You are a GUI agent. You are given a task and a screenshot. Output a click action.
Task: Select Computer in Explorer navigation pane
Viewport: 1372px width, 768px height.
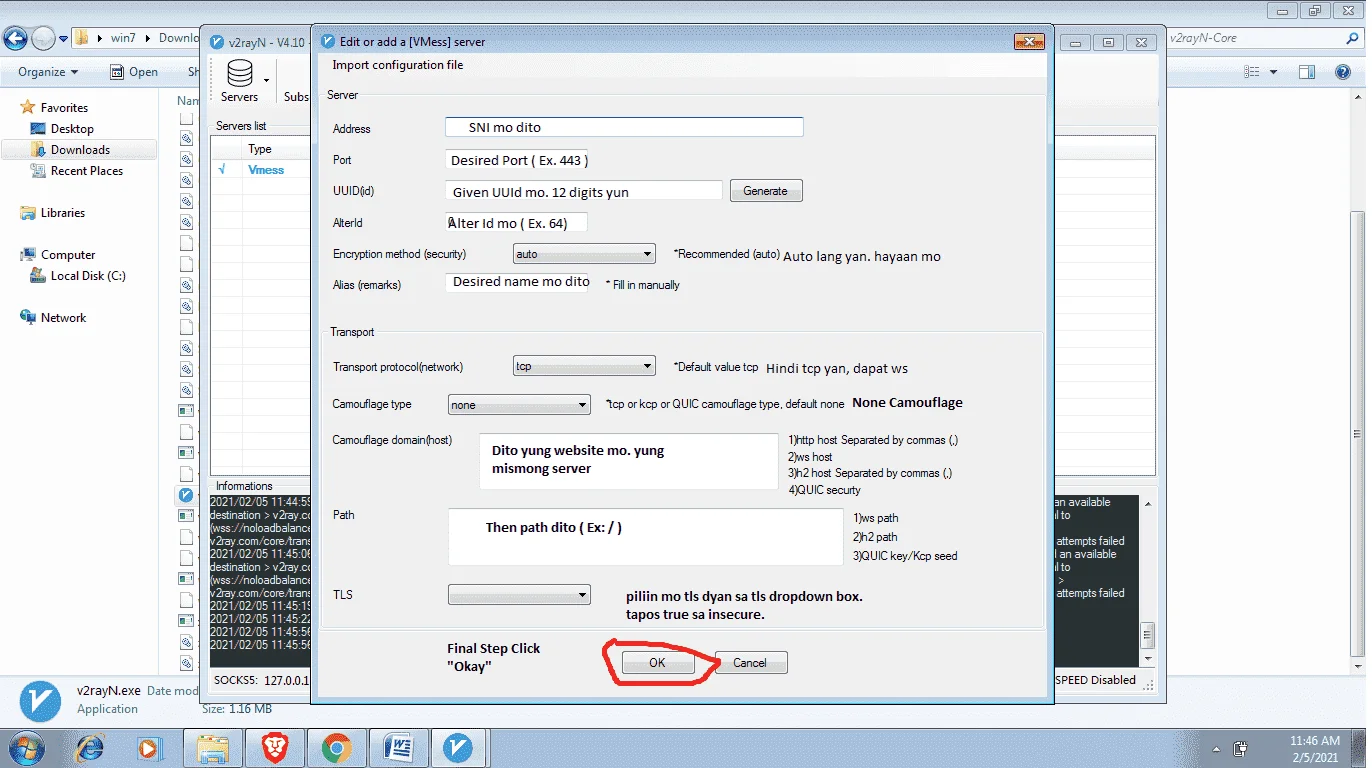68,255
